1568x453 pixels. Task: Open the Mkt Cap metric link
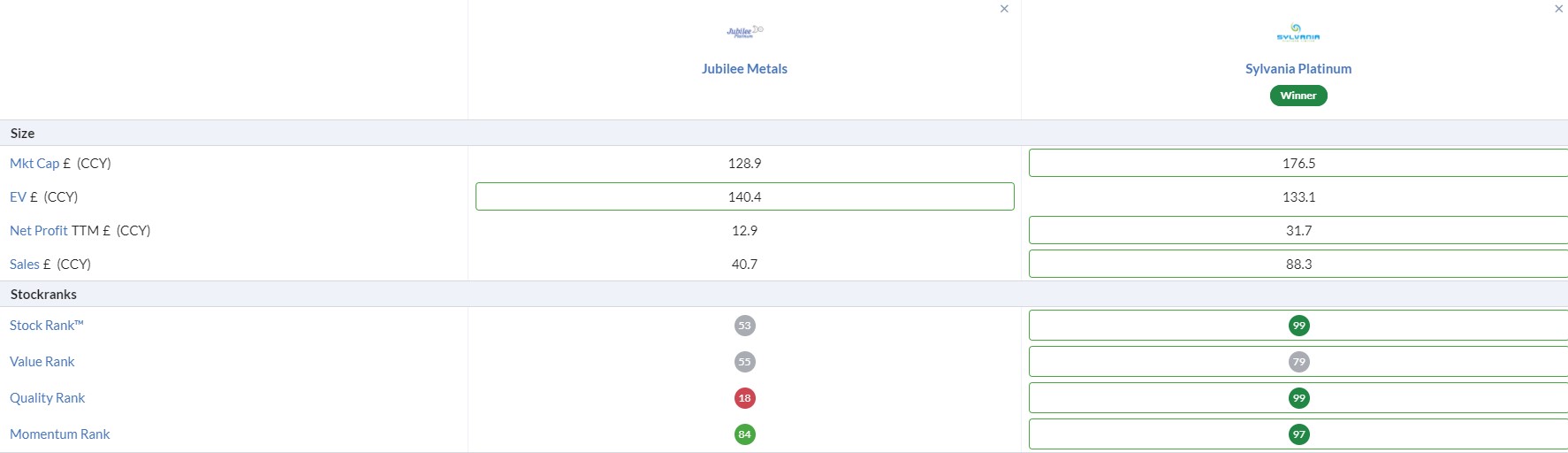coord(34,164)
